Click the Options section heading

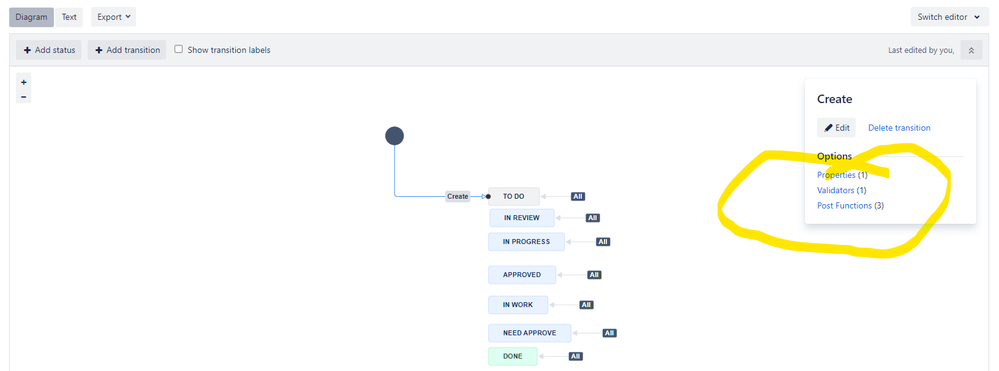(834, 156)
